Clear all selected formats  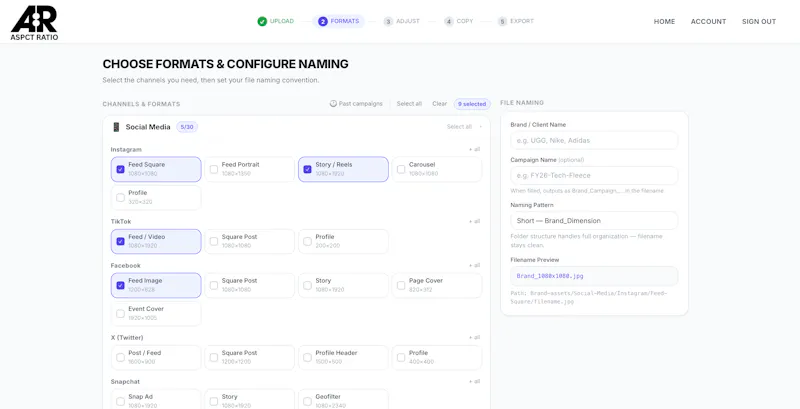pos(439,104)
